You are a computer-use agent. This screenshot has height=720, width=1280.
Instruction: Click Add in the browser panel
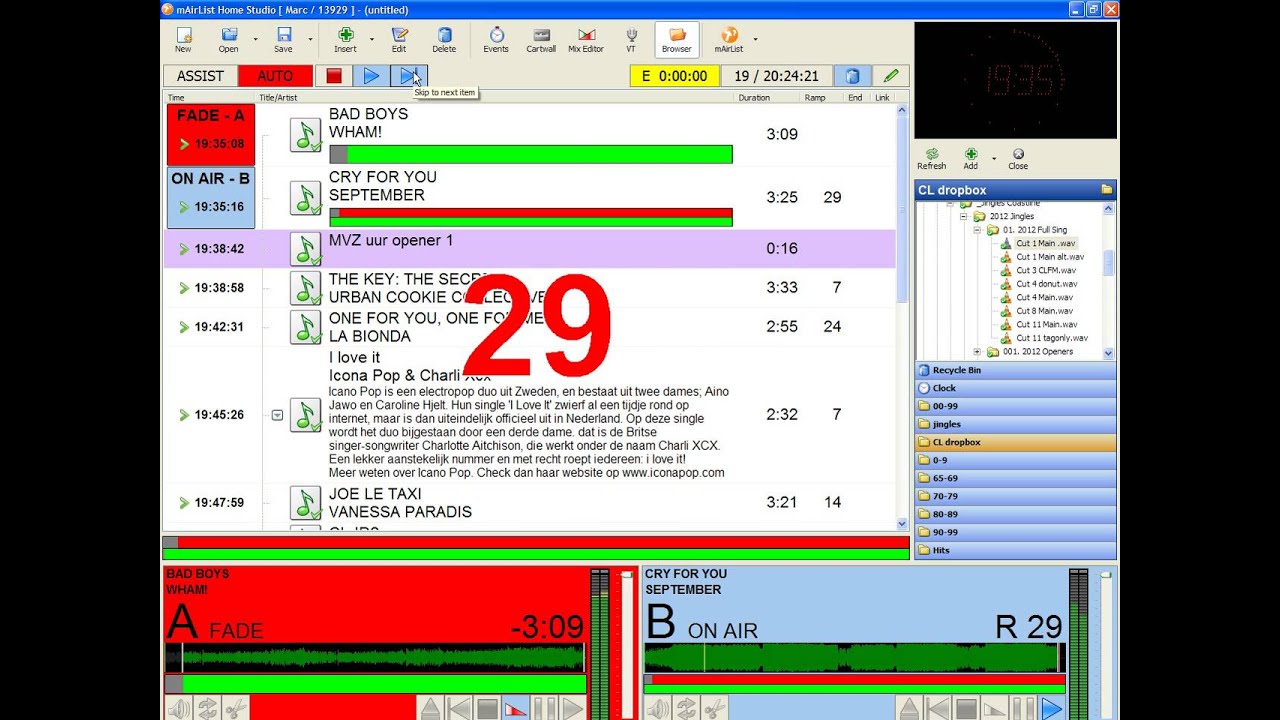[970, 159]
